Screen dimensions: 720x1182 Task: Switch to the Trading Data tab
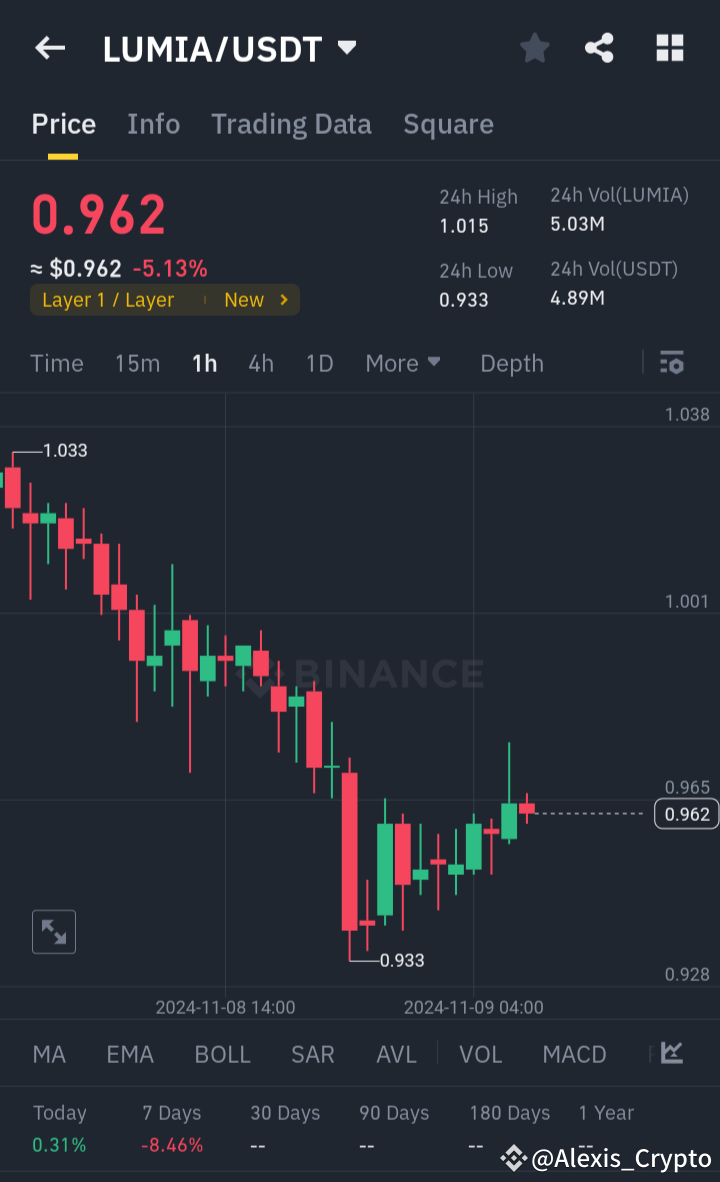click(291, 124)
